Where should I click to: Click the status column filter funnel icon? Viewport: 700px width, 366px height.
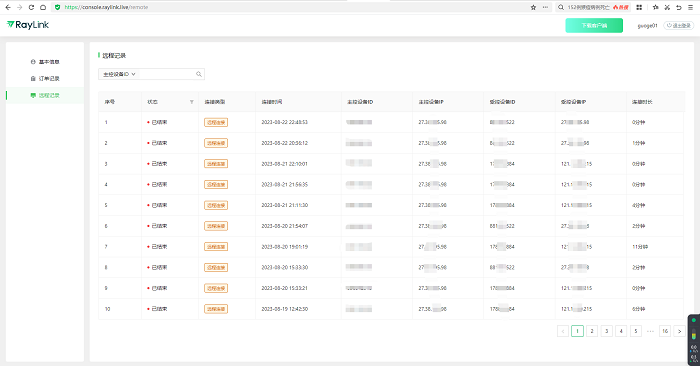point(192,102)
